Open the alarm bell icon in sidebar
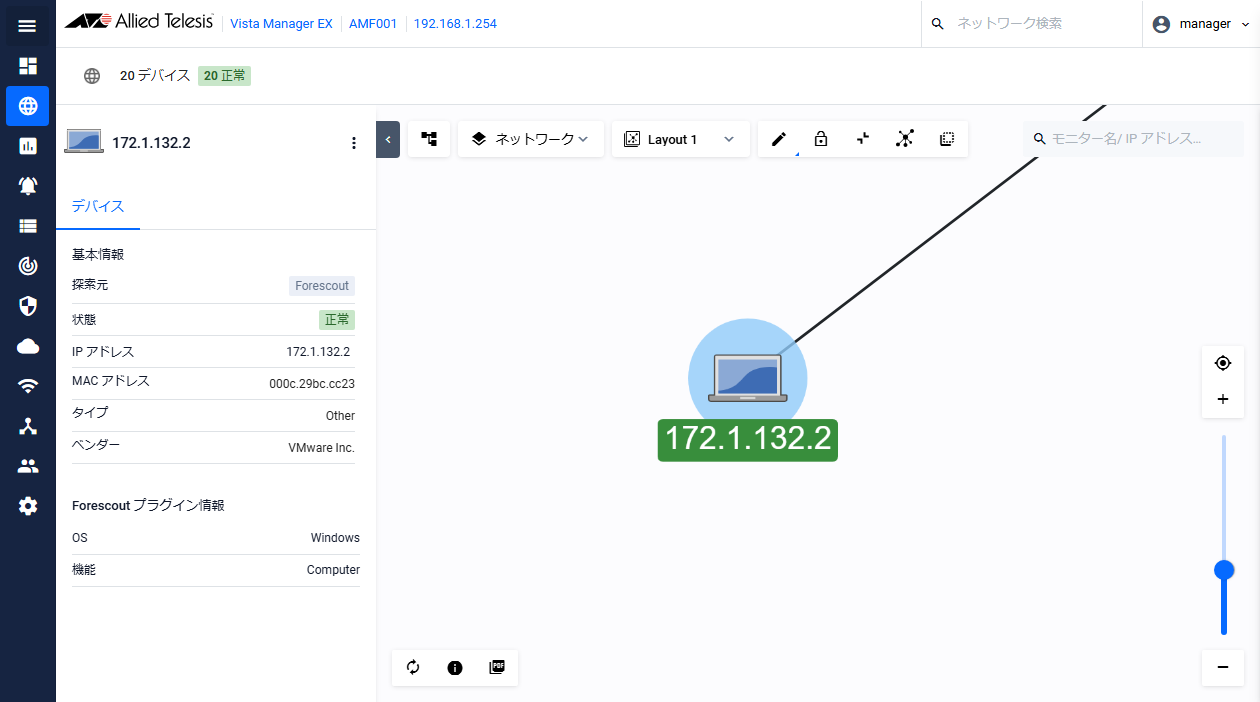This screenshot has width=1260, height=702. click(x=27, y=186)
